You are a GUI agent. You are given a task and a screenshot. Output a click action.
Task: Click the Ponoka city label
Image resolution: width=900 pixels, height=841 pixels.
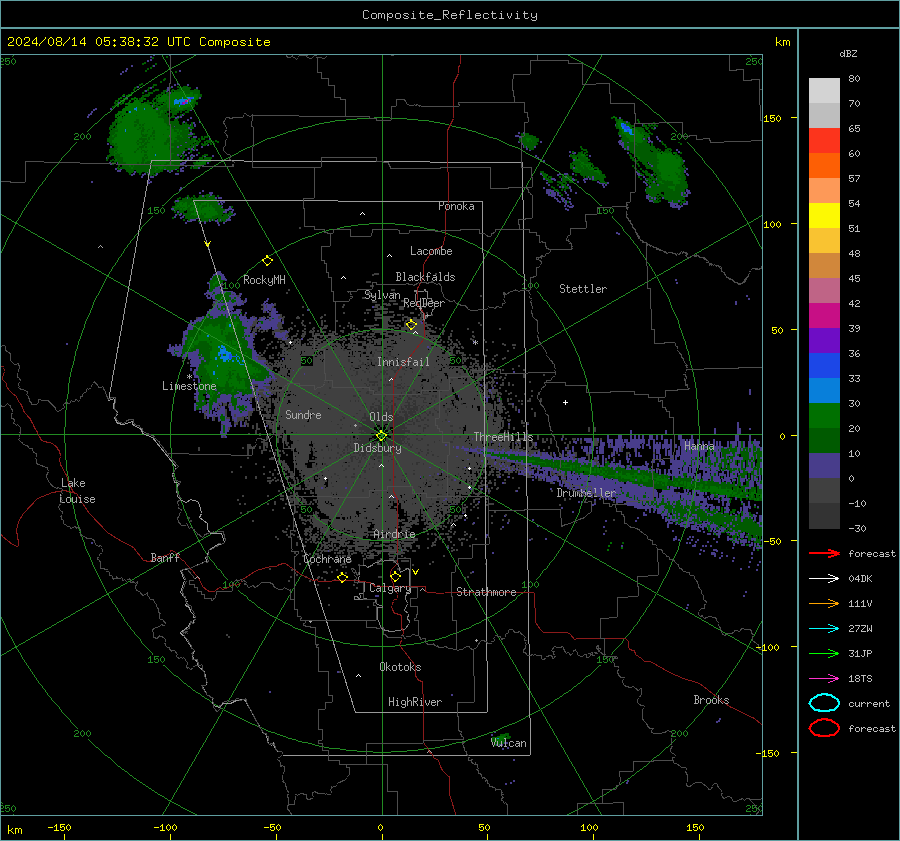pyautogui.click(x=456, y=207)
